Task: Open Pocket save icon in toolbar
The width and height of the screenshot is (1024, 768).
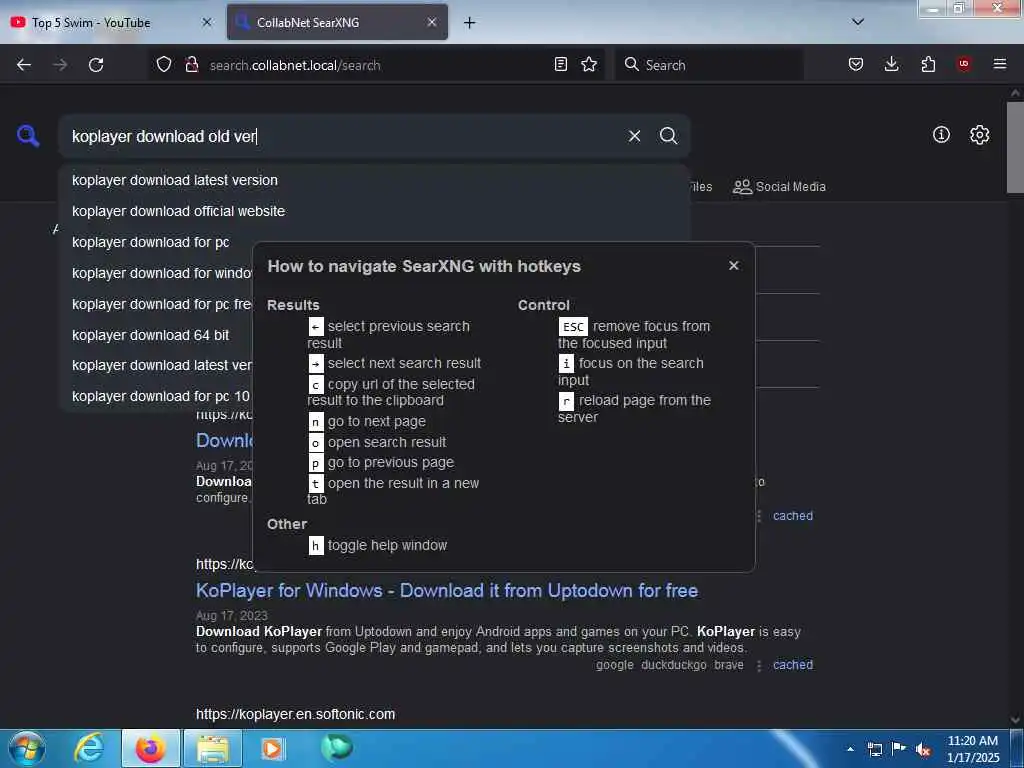Action: 856,65
